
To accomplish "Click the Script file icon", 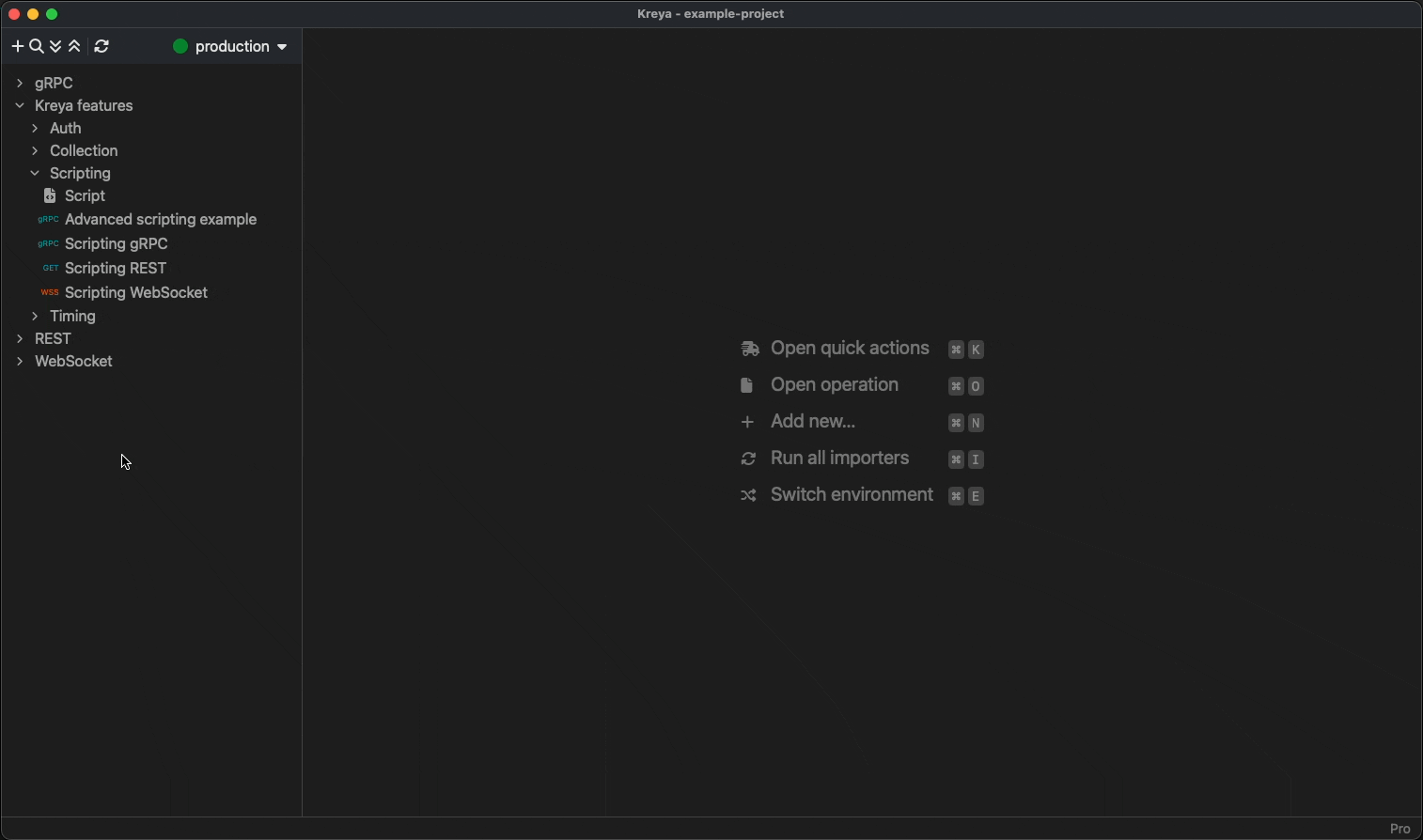I will click(50, 196).
